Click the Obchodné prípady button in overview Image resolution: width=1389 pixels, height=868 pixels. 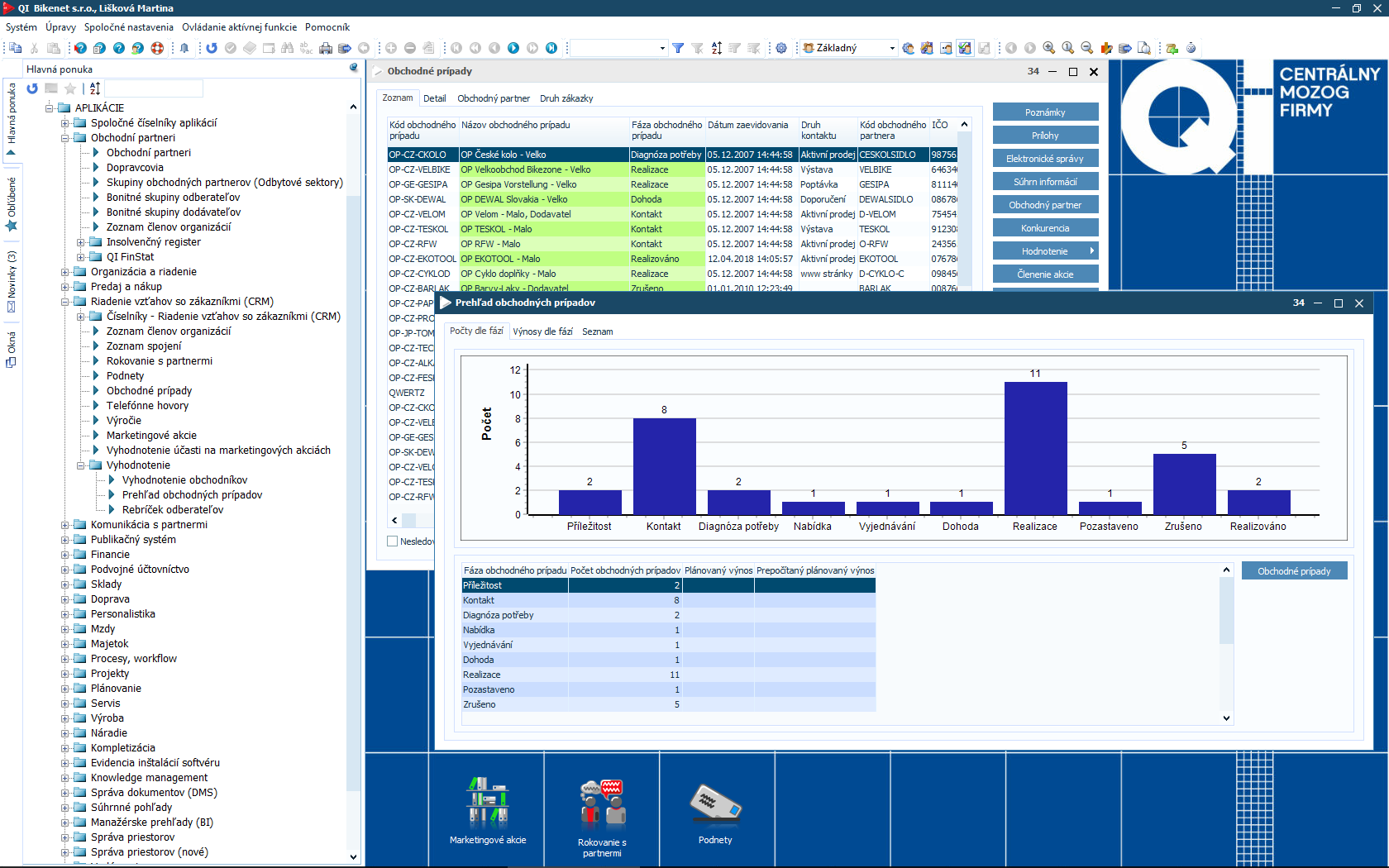click(x=1294, y=571)
